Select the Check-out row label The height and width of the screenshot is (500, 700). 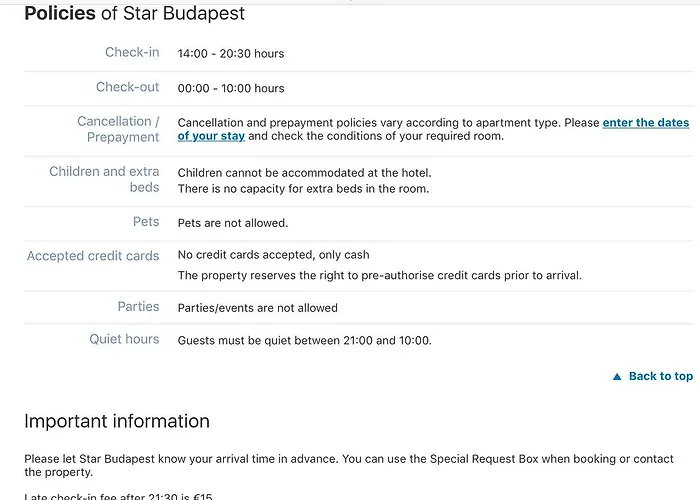(128, 87)
